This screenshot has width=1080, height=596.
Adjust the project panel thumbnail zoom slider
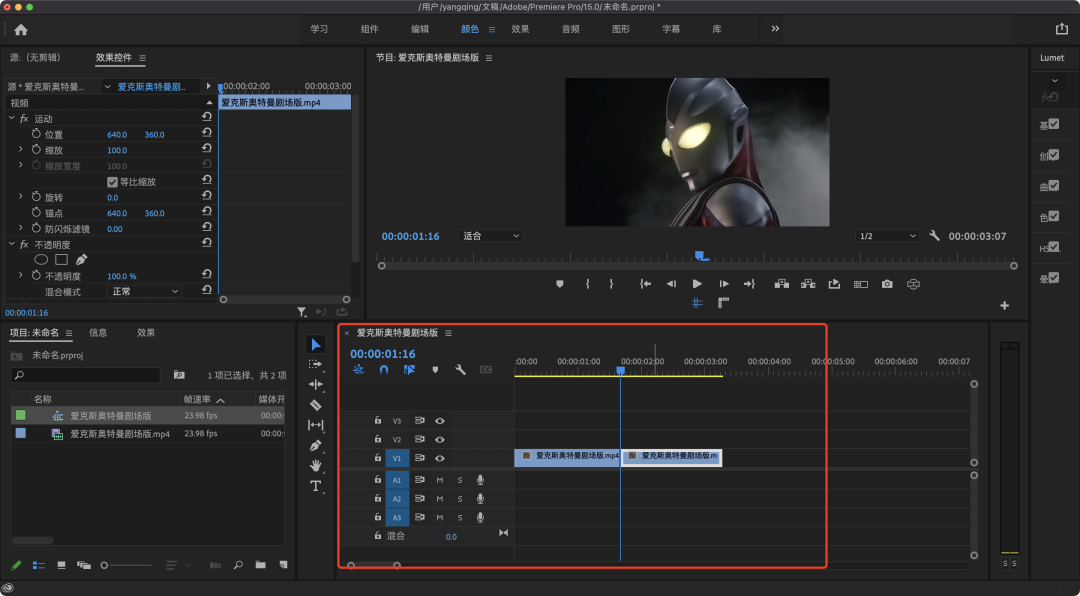pos(126,565)
